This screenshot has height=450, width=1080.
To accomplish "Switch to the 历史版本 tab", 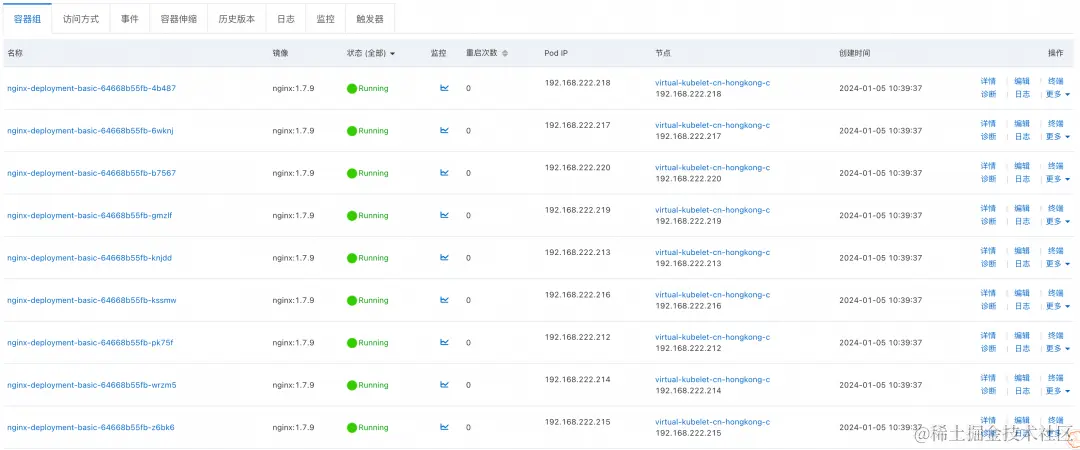I will (237, 19).
